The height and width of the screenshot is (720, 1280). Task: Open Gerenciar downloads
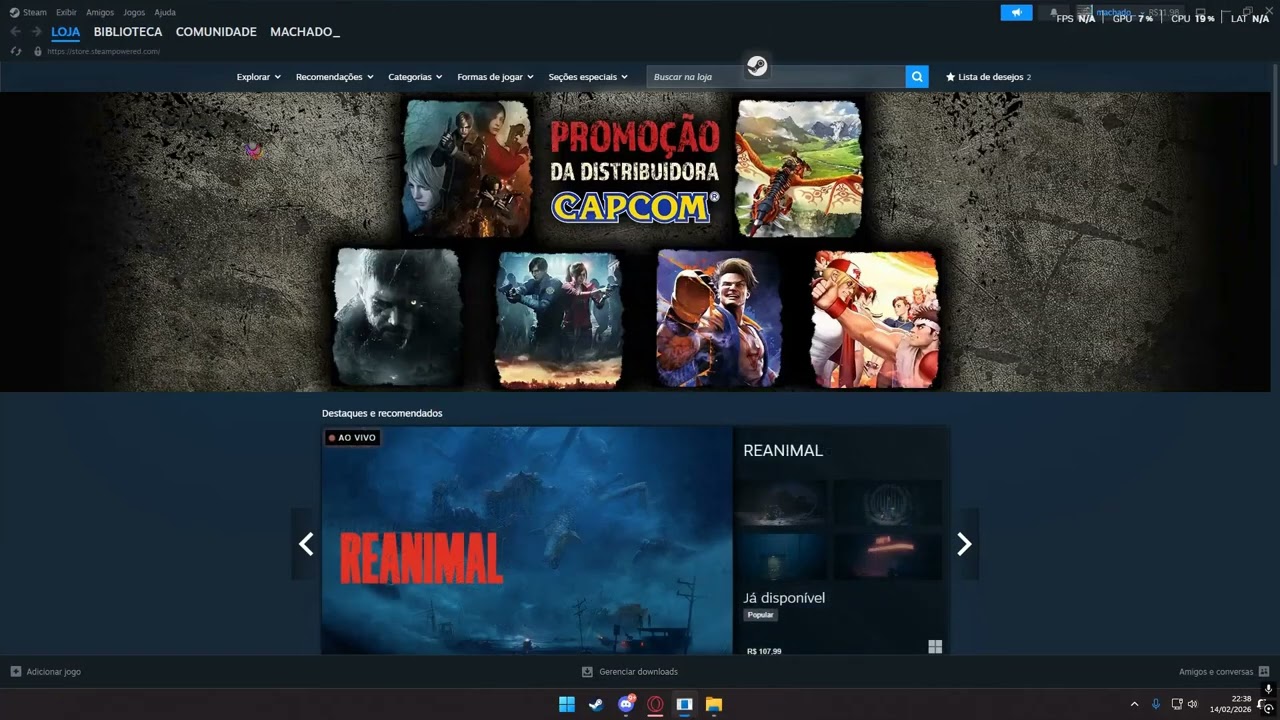[x=638, y=672]
